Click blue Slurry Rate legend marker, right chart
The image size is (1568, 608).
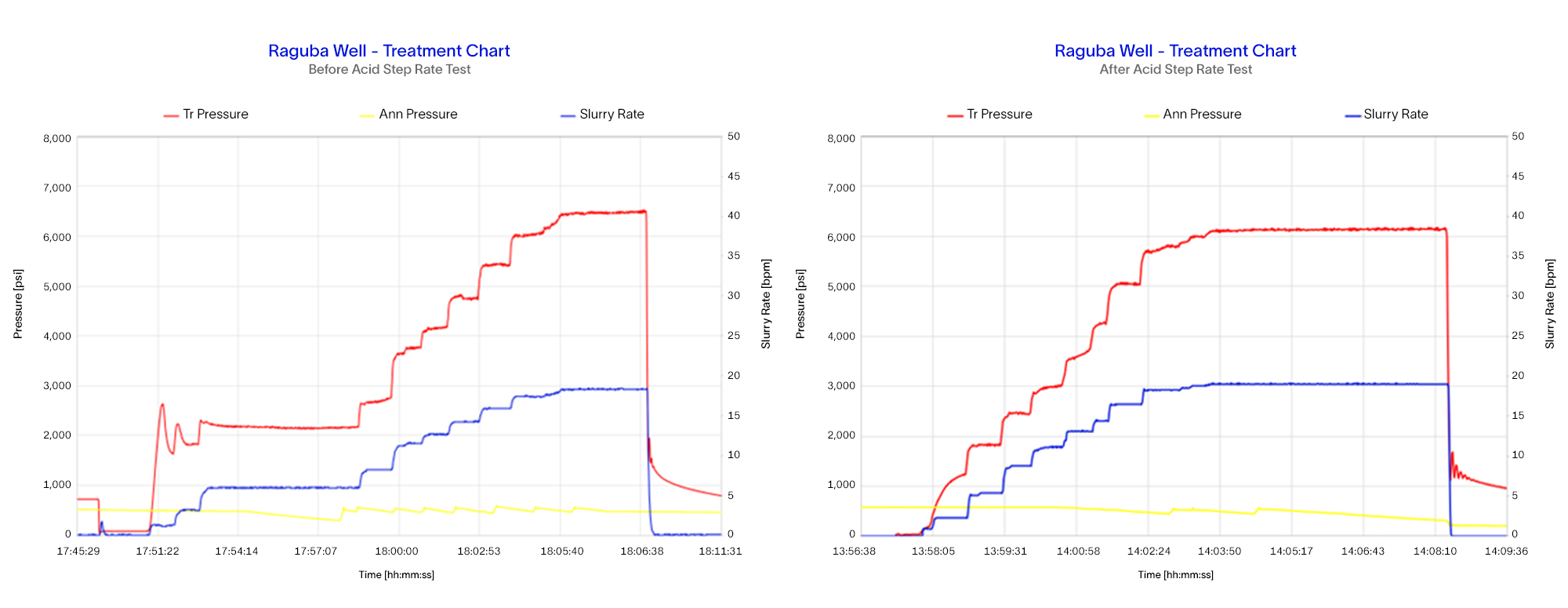tap(1352, 115)
